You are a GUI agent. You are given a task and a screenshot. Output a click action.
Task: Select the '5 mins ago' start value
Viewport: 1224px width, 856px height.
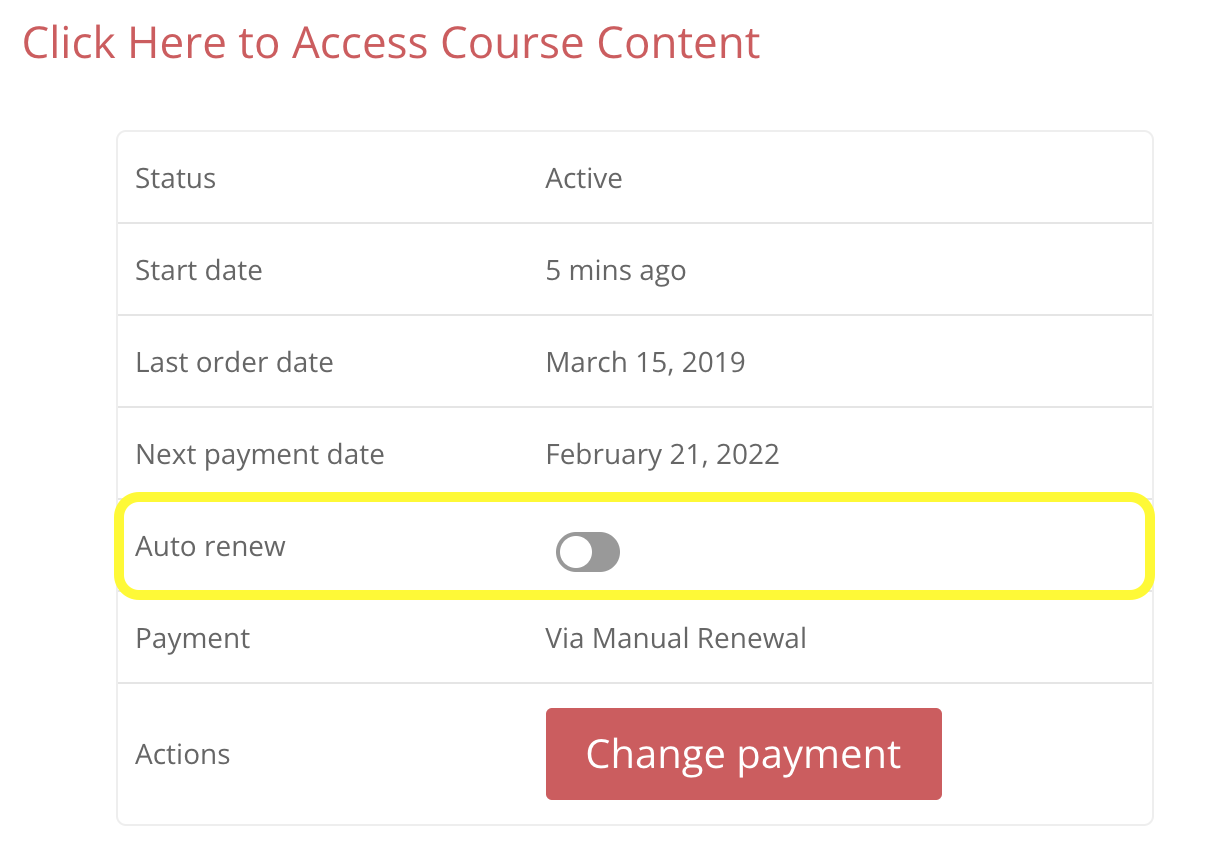(616, 271)
